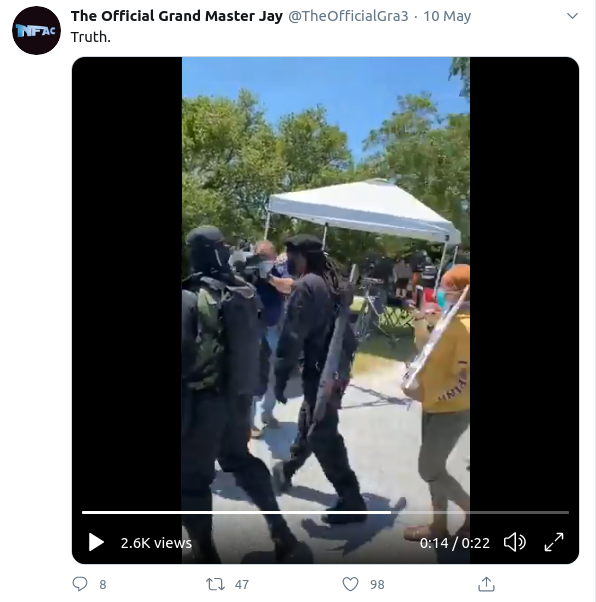Image resolution: width=596 pixels, height=602 pixels.
Task: Seek on the video progress bar
Action: [x=325, y=512]
